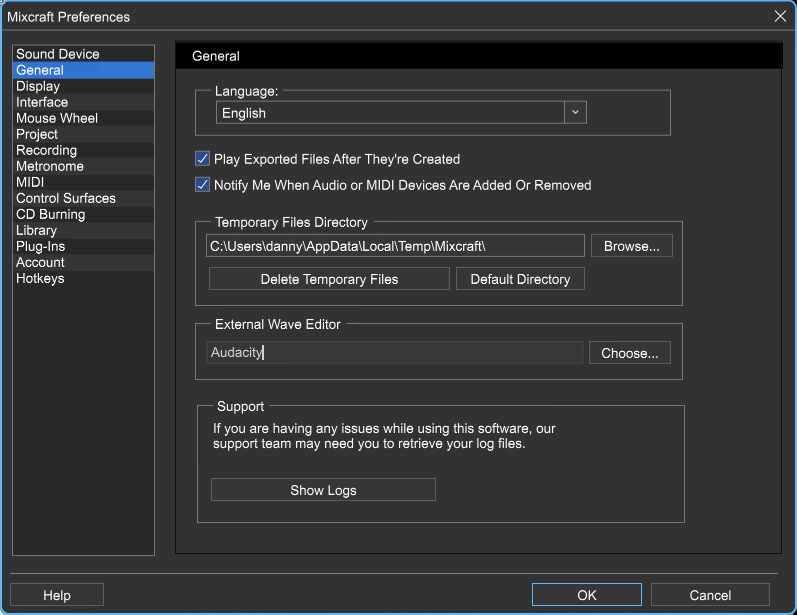Open the Plug-Ins preferences page
Screen dimensions: 797x615
(83, 247)
